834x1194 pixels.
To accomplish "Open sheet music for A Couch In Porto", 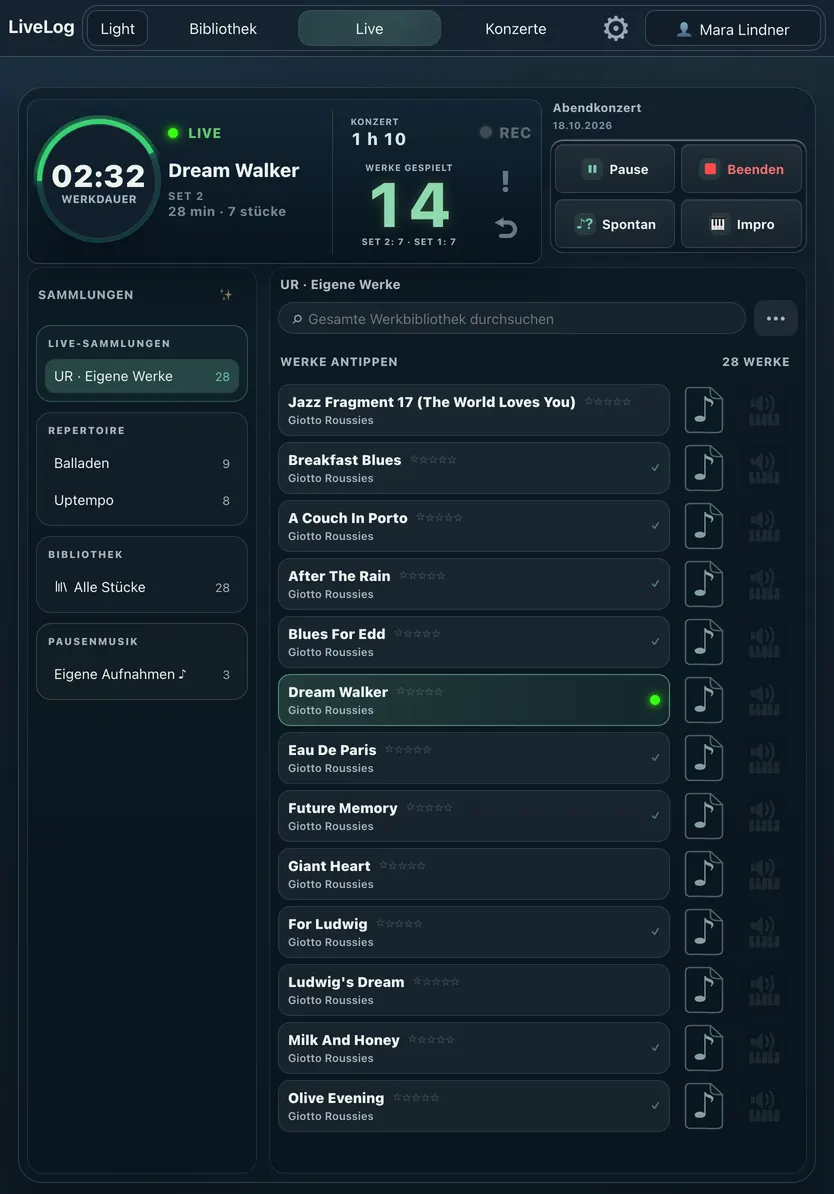I will (704, 526).
